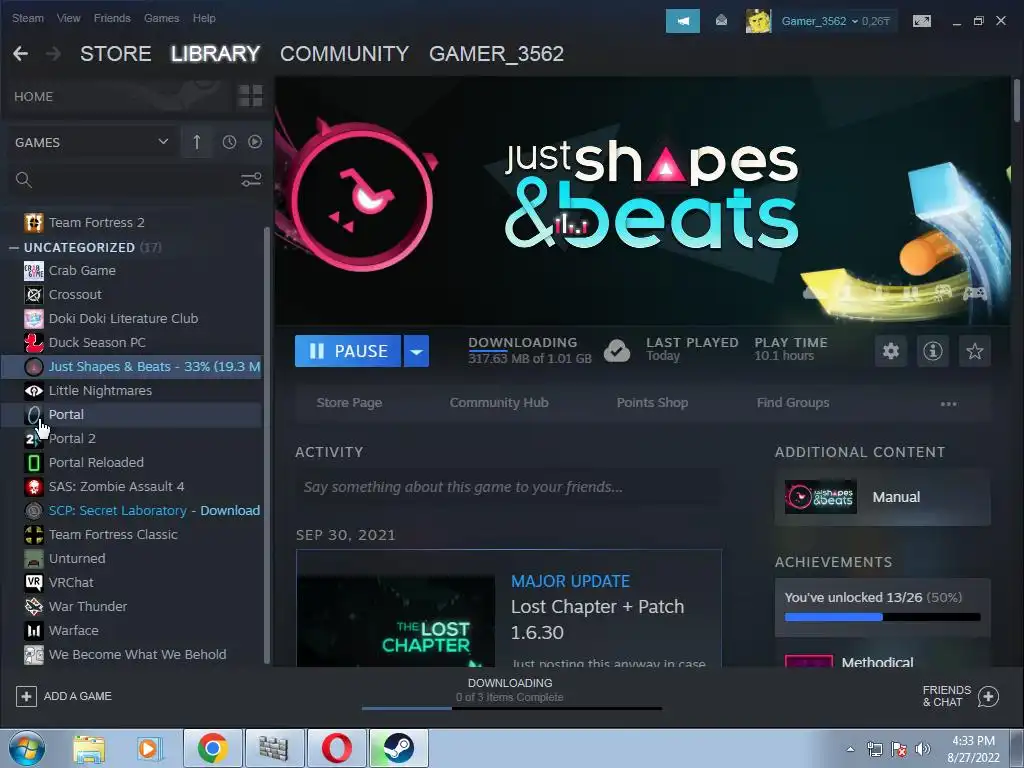
Task: Open downloads progress bar at bottom
Action: click(511, 708)
